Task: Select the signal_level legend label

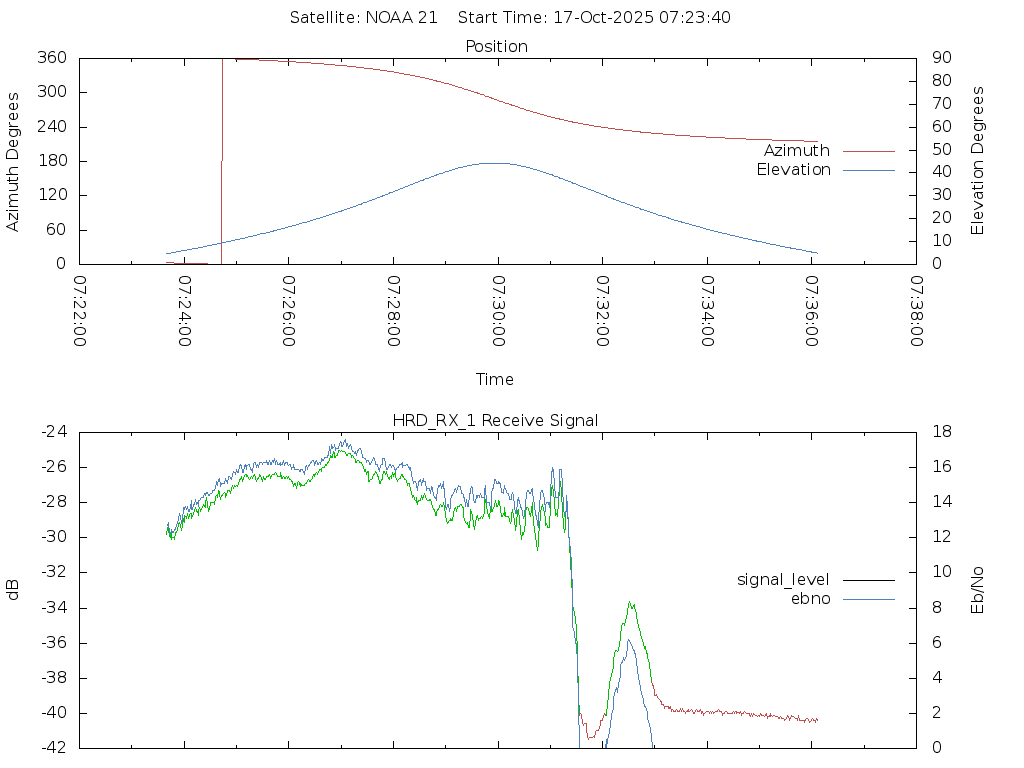Action: (784, 579)
